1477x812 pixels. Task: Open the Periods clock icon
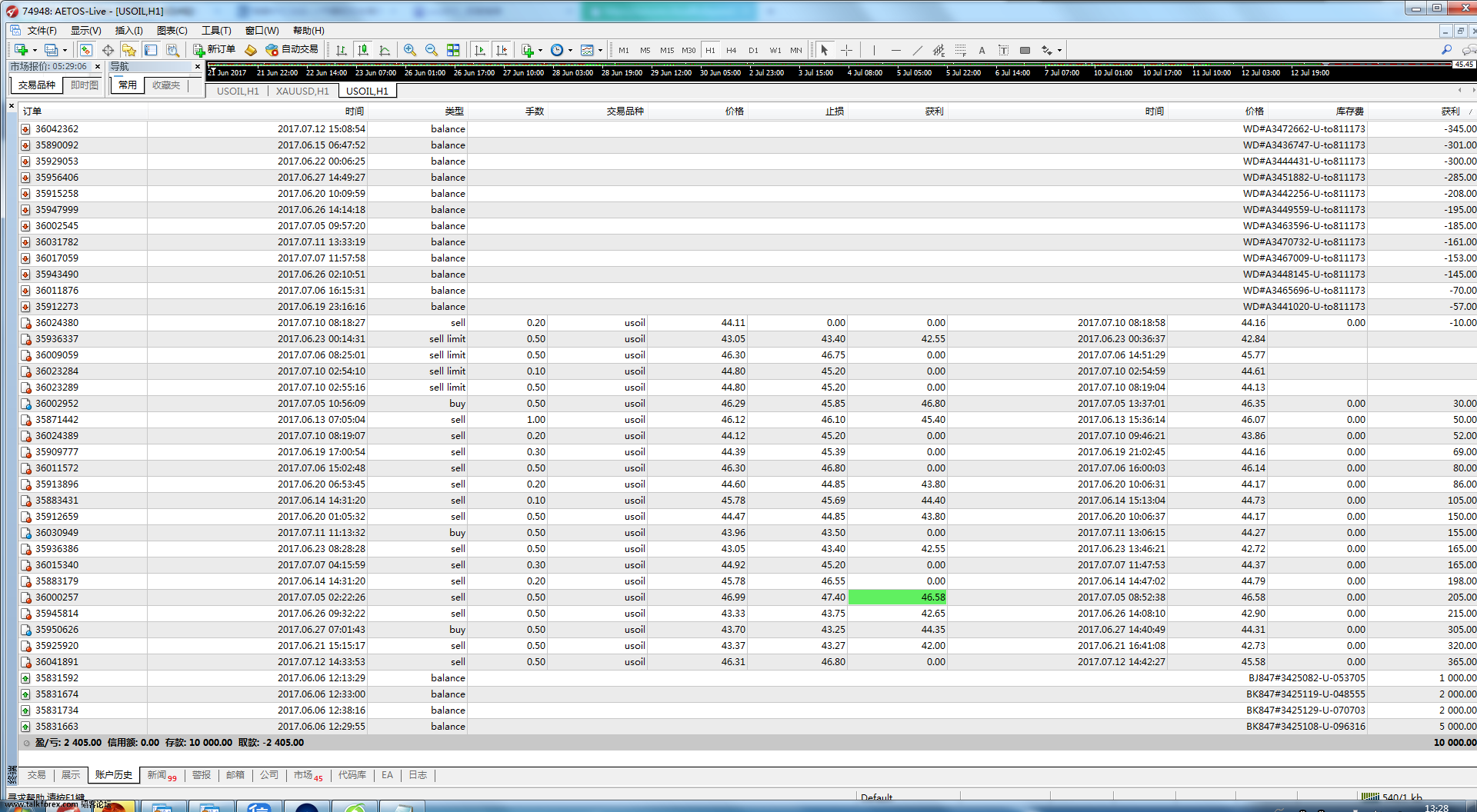click(x=557, y=50)
